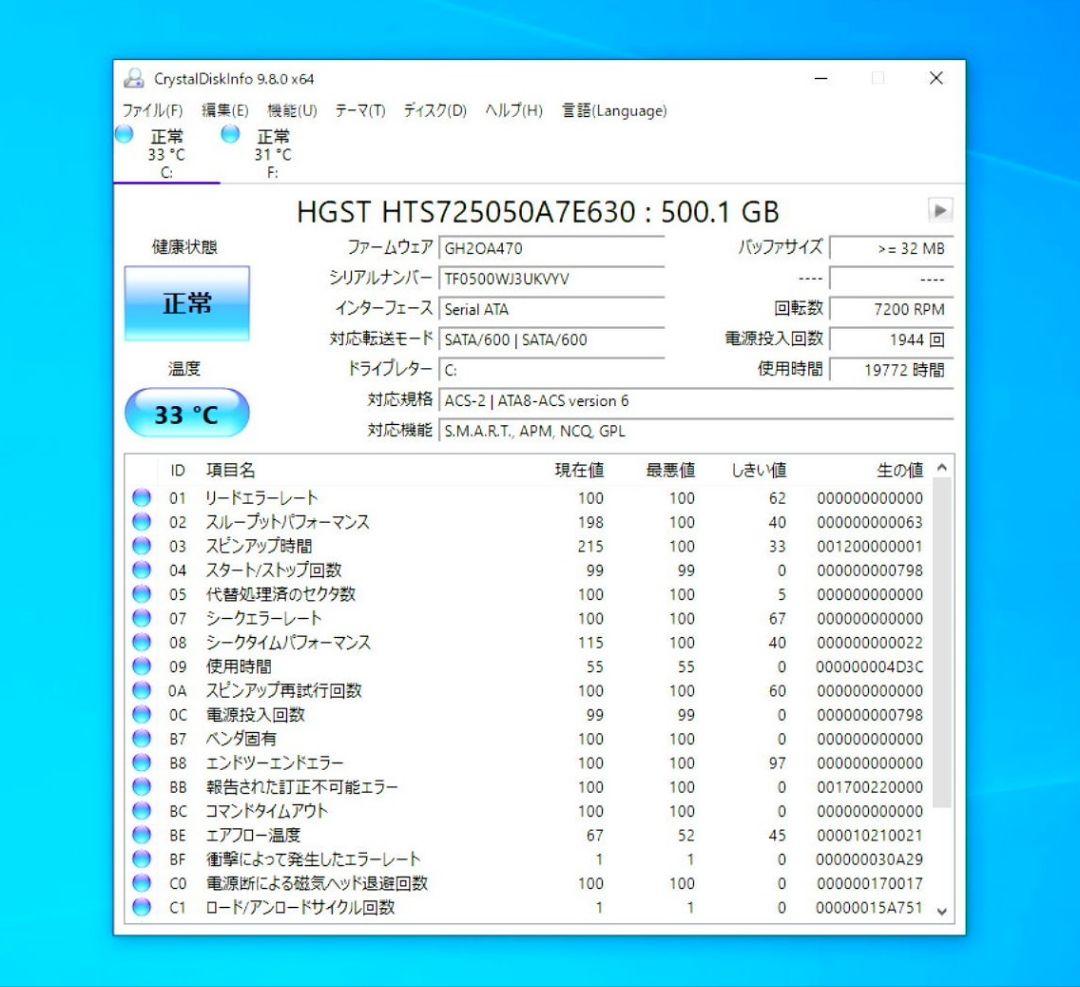This screenshot has width=1080, height=987.
Task: Click the 正常 health status button
Action: coord(187,303)
